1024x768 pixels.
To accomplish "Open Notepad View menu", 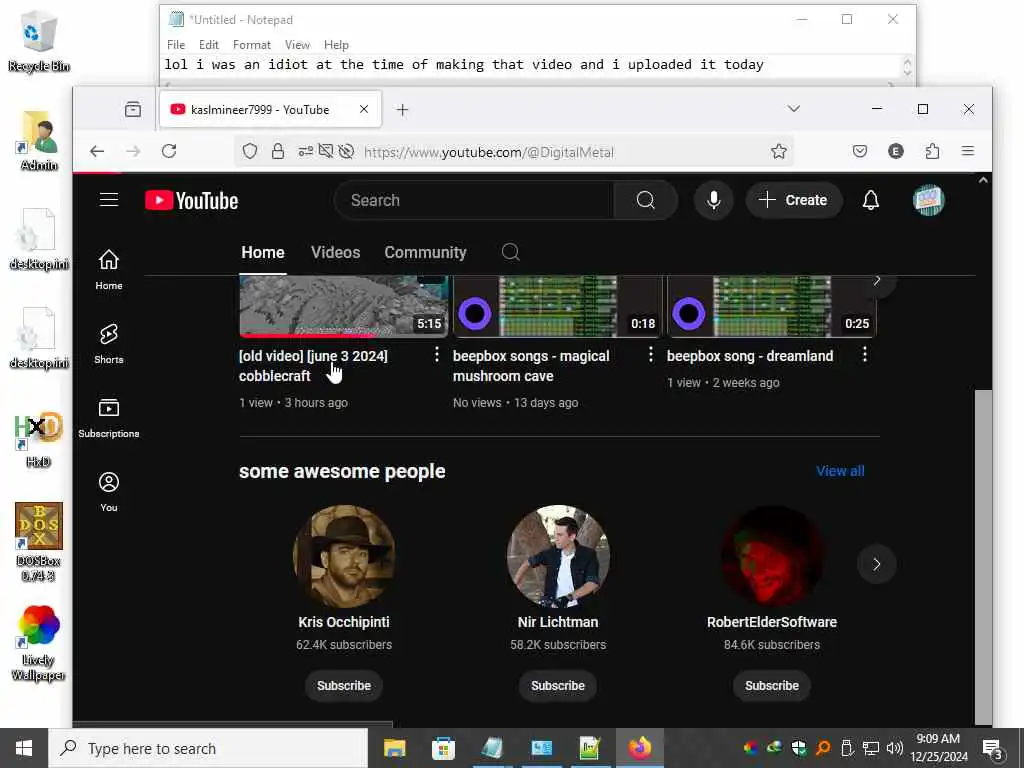I will coord(297,44).
